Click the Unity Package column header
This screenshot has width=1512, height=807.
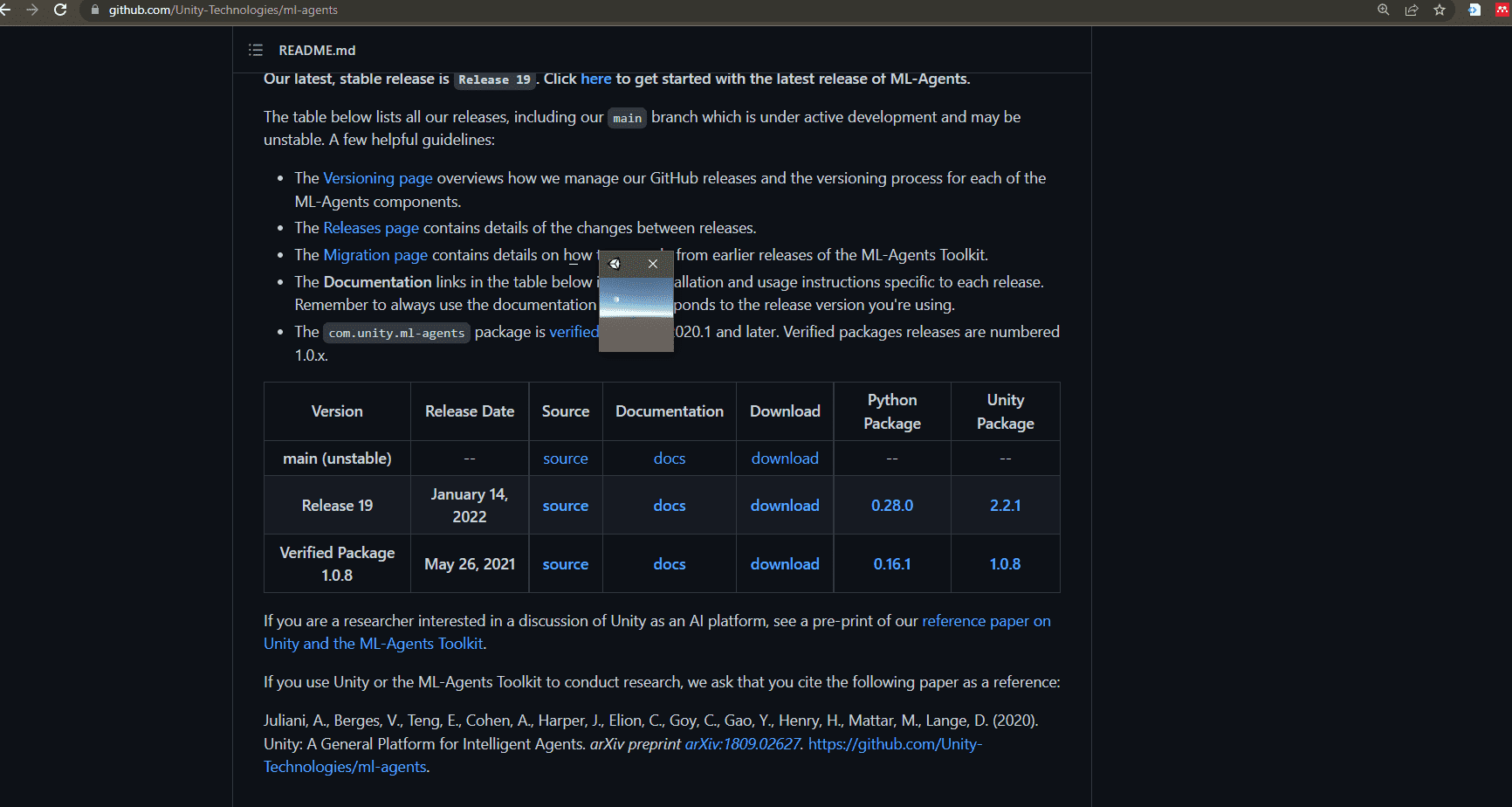[x=1005, y=411]
